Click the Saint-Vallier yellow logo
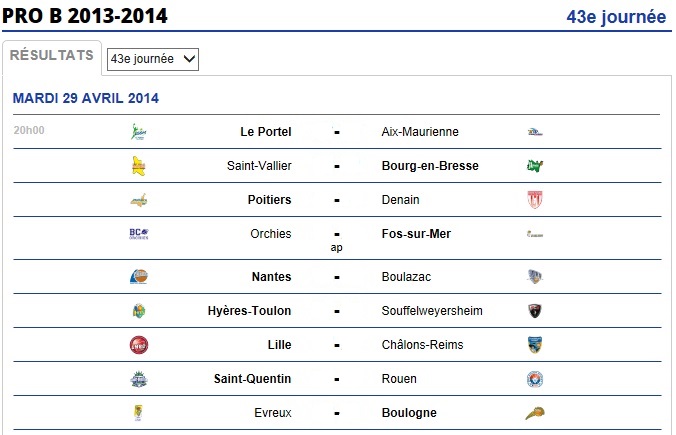 (138, 166)
